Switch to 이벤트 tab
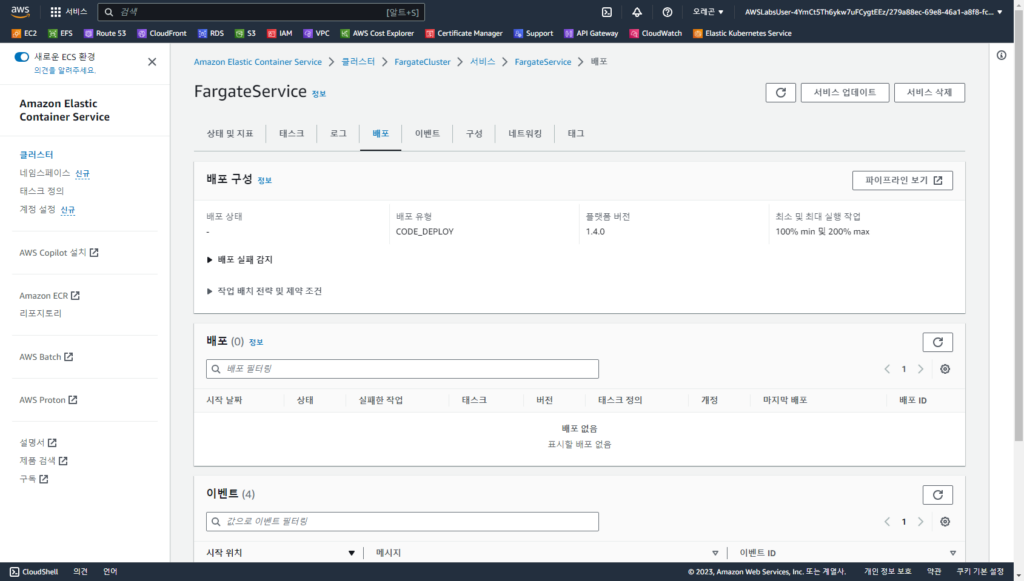 [427, 134]
